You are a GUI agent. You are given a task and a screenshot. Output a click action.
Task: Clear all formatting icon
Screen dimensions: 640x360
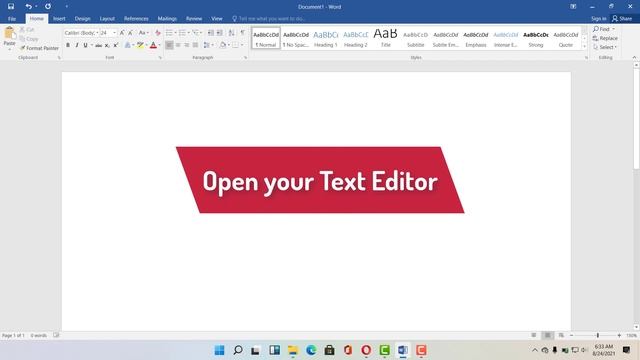pyautogui.click(x=158, y=33)
